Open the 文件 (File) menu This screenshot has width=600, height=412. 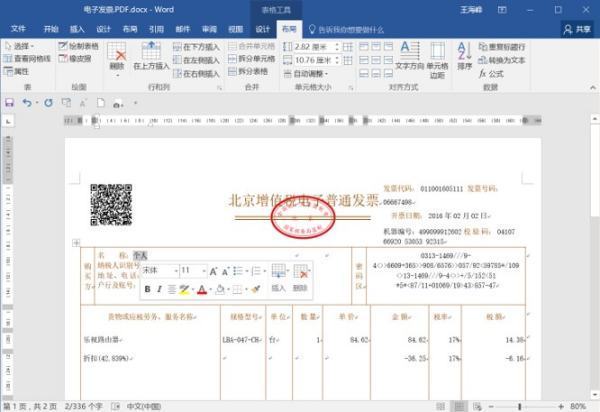pyautogui.click(x=17, y=30)
